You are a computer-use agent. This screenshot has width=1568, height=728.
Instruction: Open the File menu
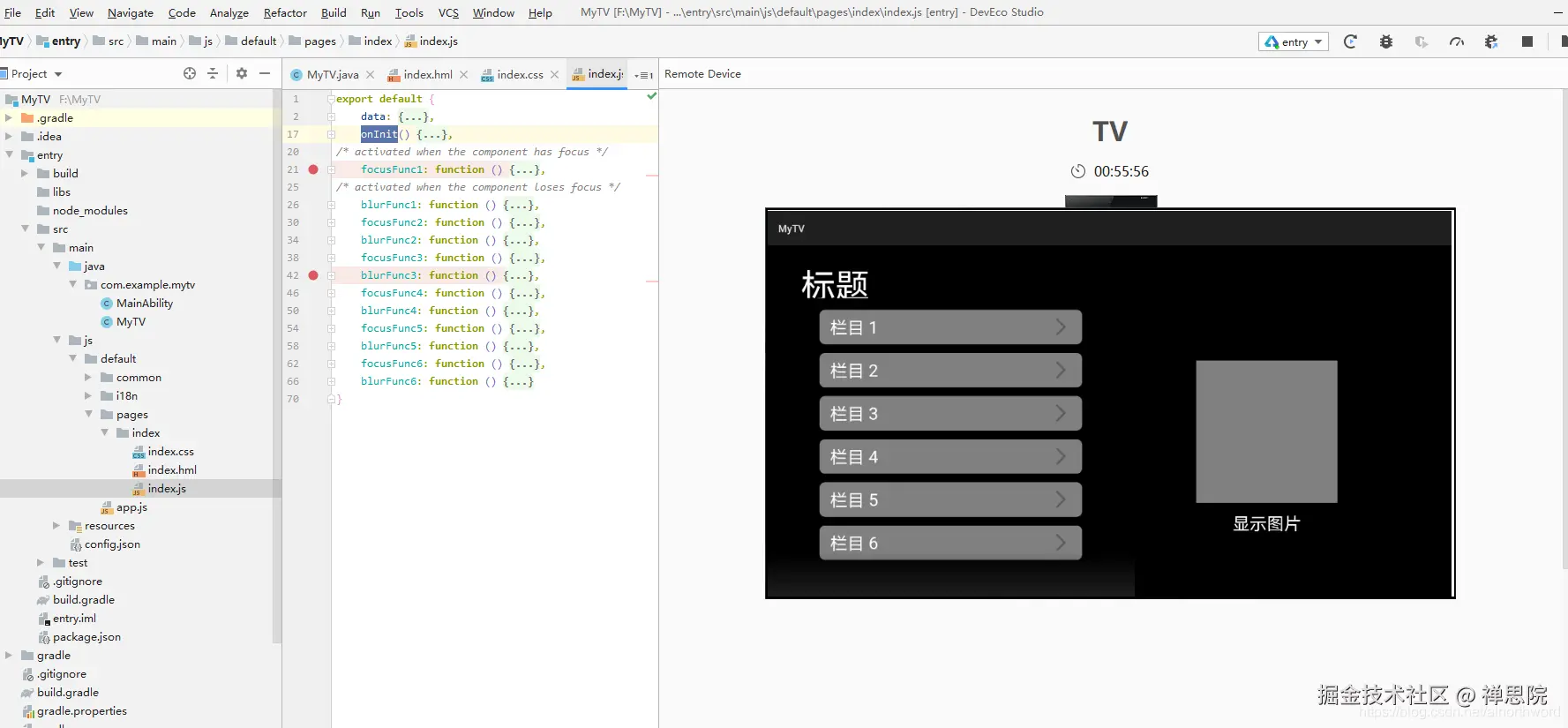[12, 12]
